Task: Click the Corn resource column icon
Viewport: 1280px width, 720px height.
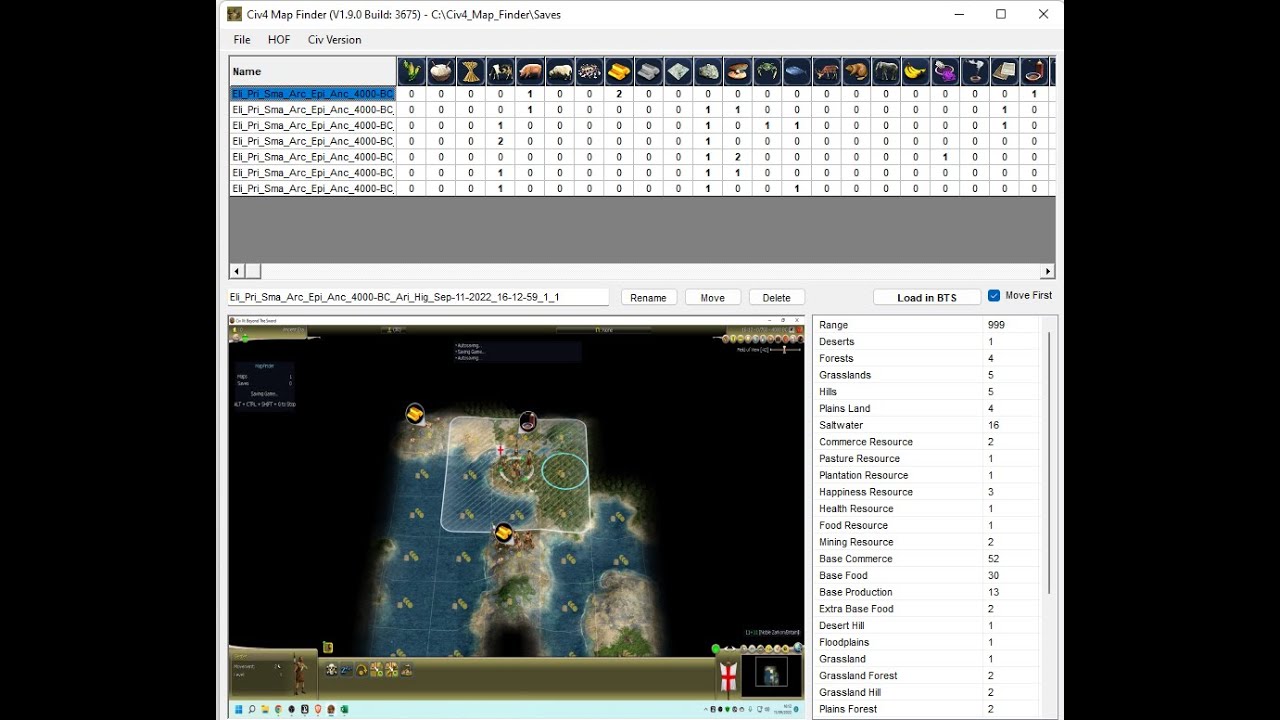Action: tap(412, 71)
